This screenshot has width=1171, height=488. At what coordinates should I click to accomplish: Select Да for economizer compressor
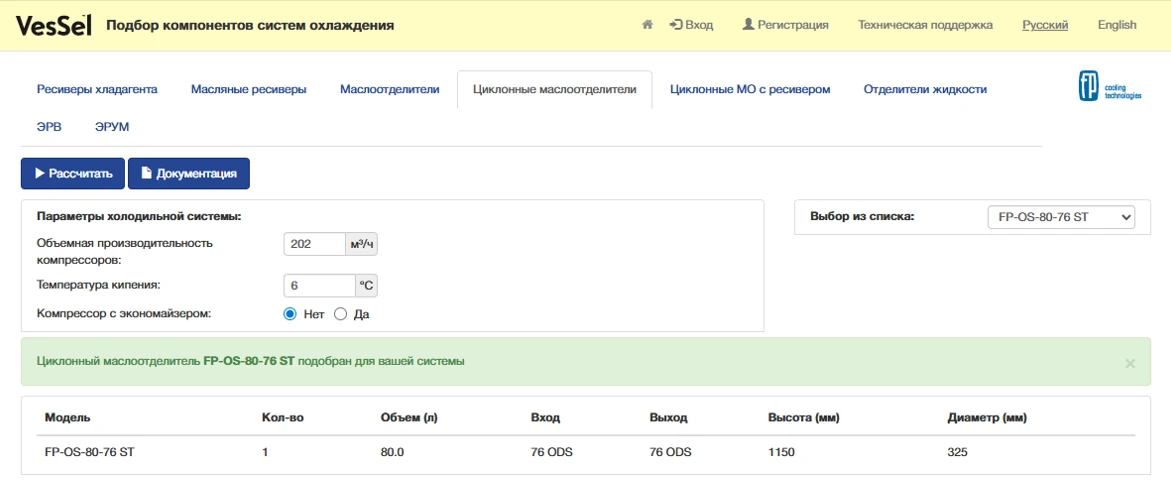(x=341, y=315)
